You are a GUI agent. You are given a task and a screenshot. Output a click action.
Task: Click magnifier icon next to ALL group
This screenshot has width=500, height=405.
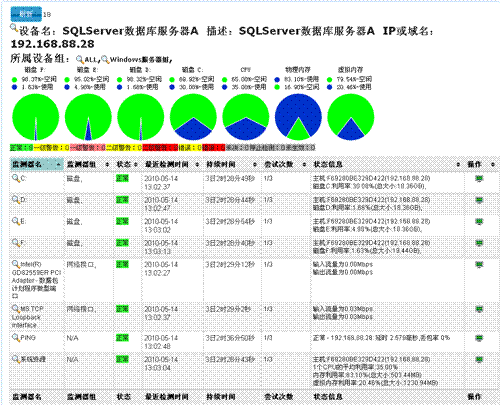point(80,60)
